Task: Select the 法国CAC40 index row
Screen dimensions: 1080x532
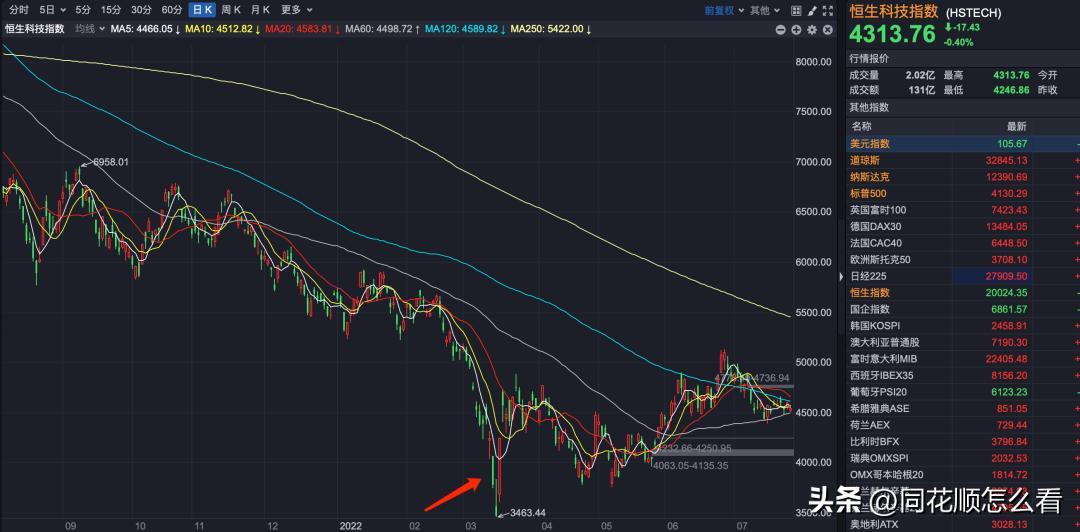Action: 963,243
